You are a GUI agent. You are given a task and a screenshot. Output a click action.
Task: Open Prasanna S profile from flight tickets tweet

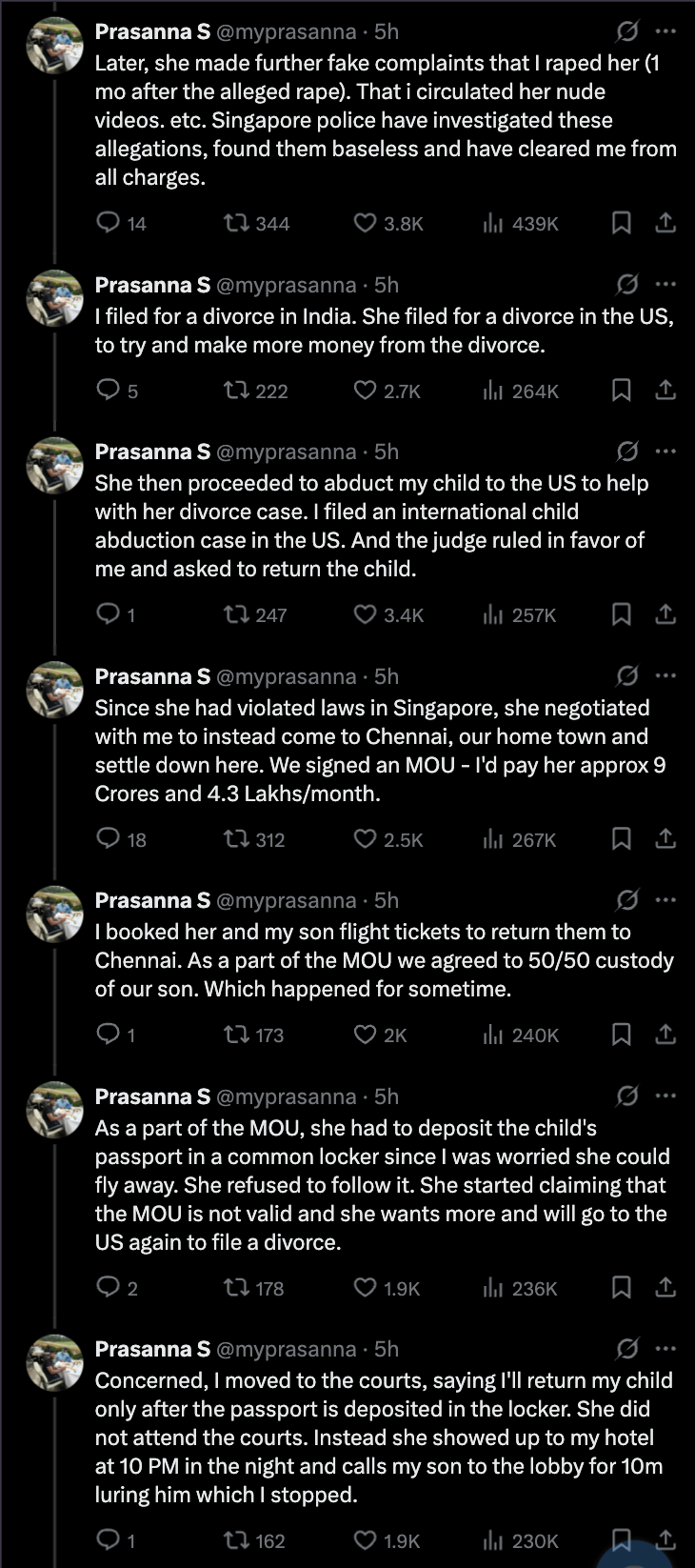[x=152, y=900]
